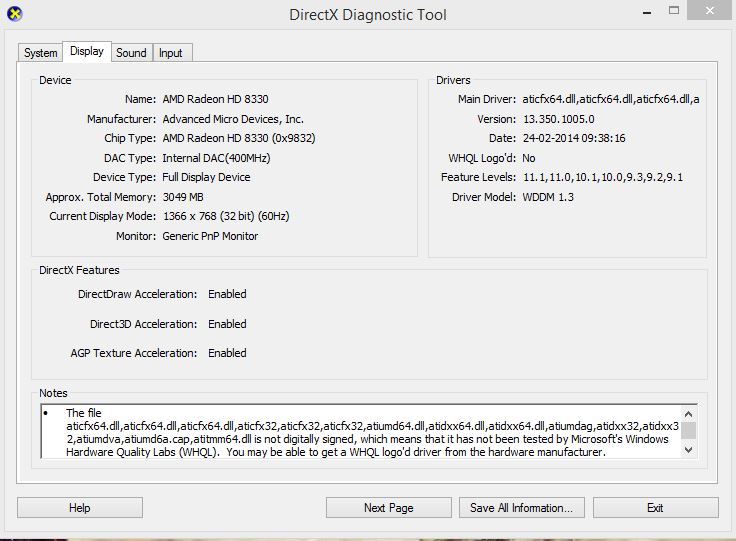Click the 'Drivers' group label
This screenshot has width=736, height=541.
pos(453,80)
